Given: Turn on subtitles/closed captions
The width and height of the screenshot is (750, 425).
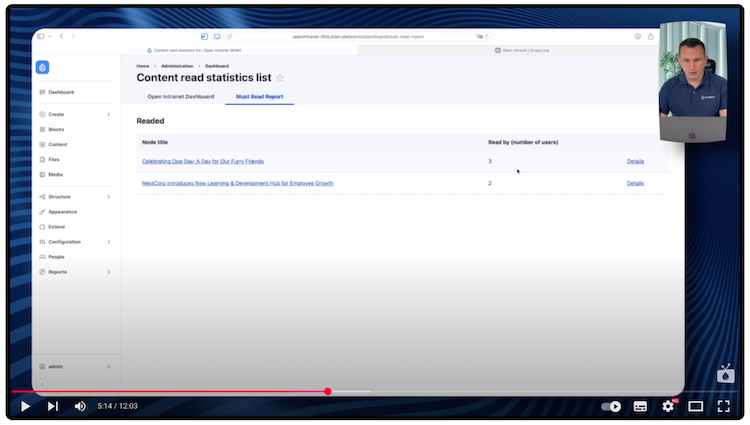Looking at the screenshot, I should point(640,406).
